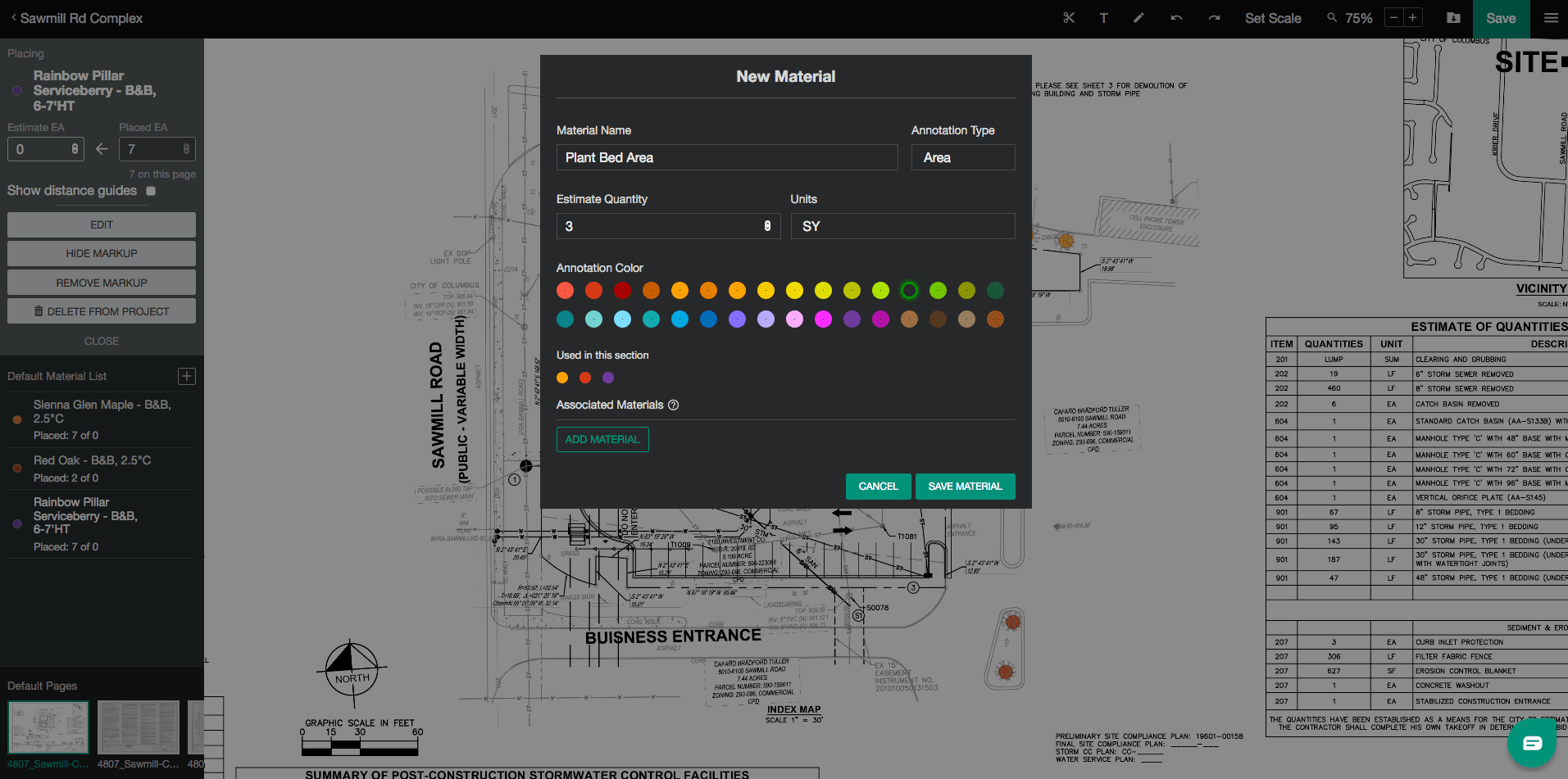Open the Units SY dropdown
This screenshot has height=779, width=1568.
(902, 226)
